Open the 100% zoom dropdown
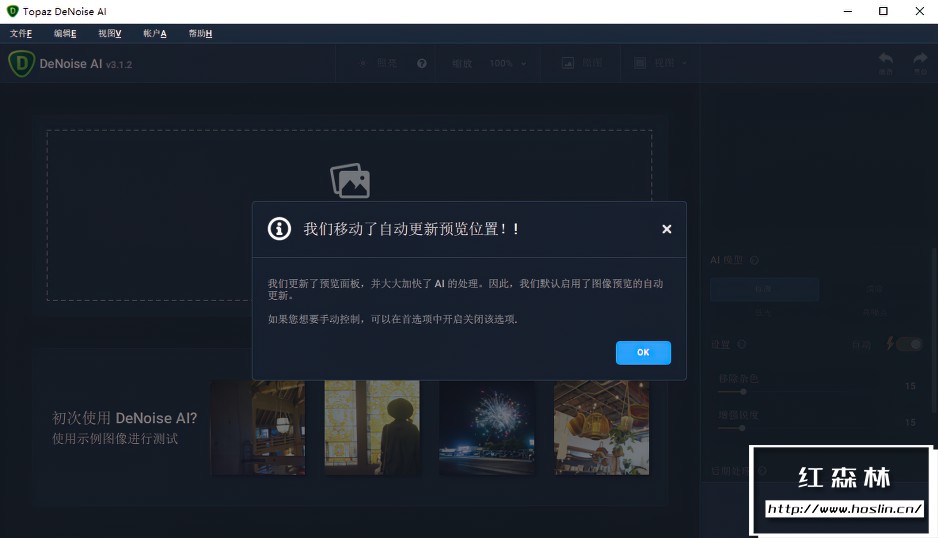 pos(508,63)
